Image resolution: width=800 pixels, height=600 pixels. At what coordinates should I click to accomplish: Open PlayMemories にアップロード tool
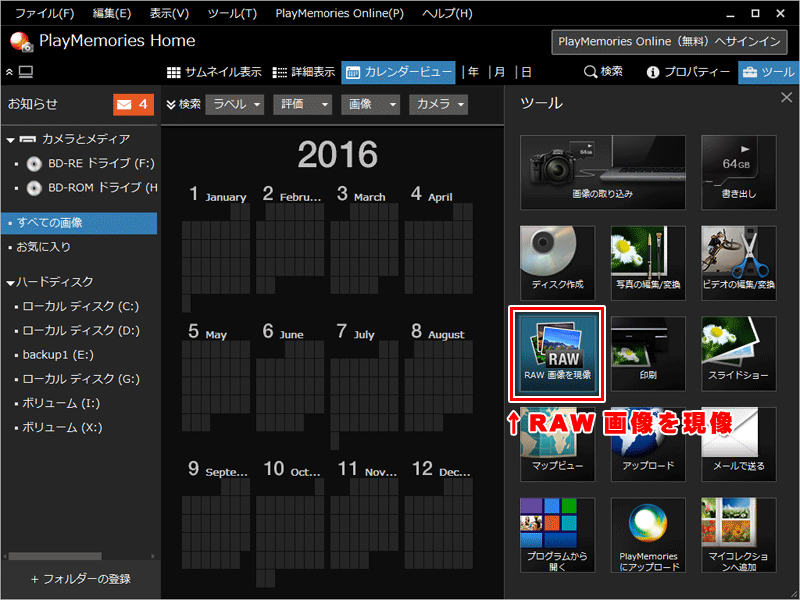point(648,535)
